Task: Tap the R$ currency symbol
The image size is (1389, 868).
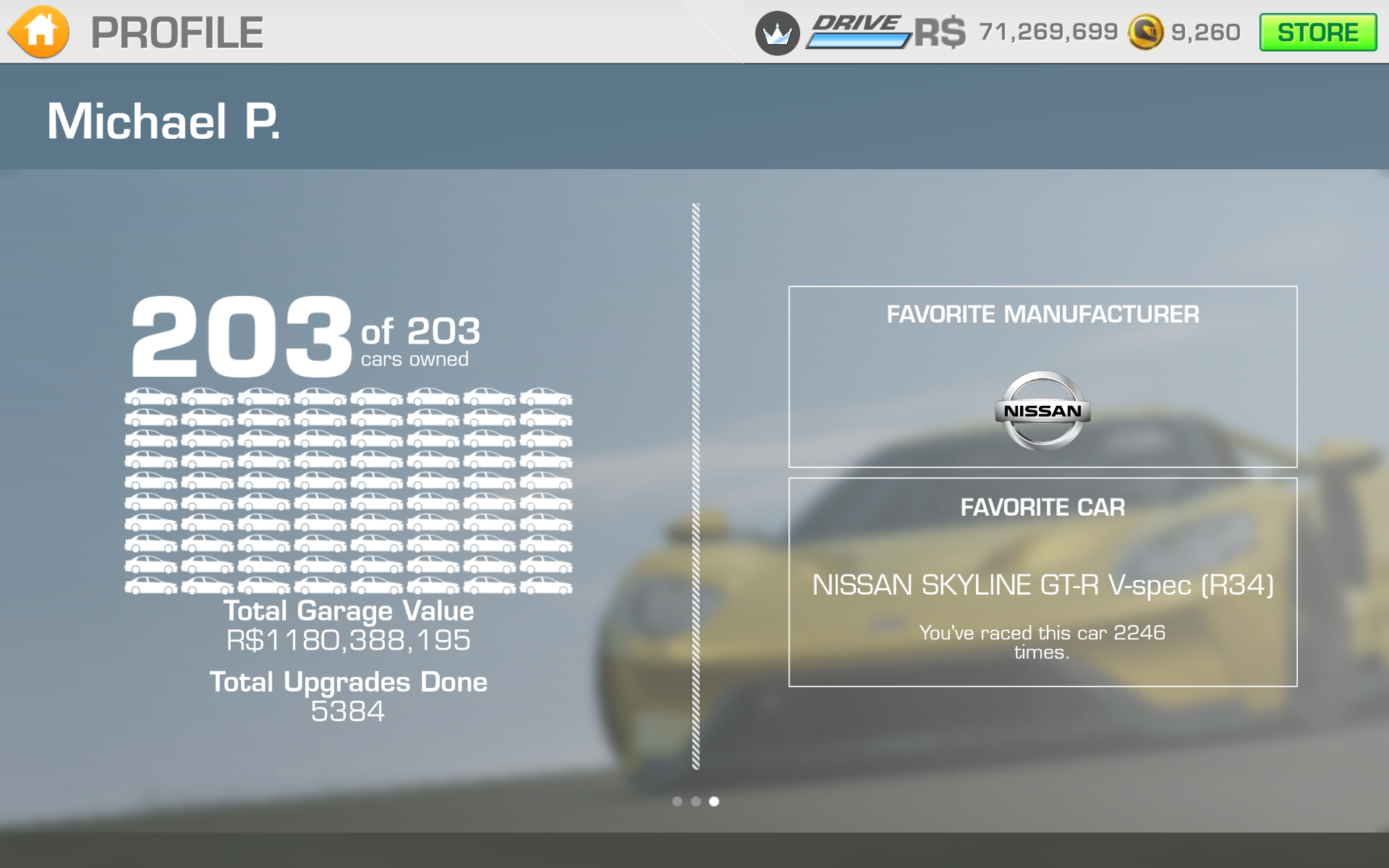Action: point(940,33)
